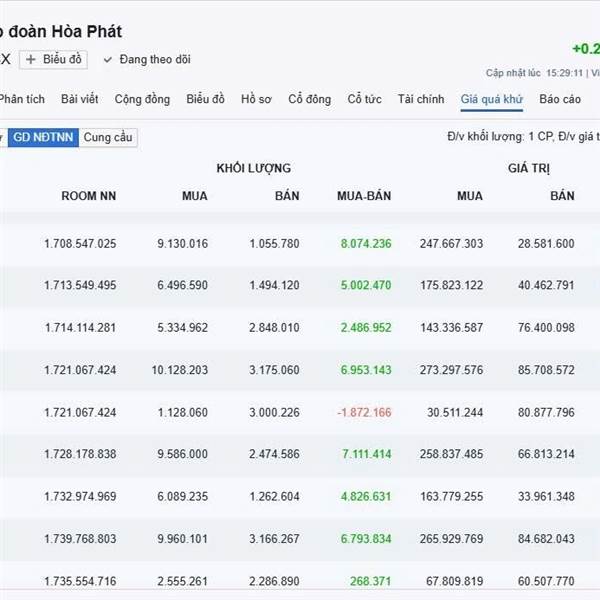This screenshot has height=600, width=600.
Task: Click the sell value 66.813.214
Action: 546,454
